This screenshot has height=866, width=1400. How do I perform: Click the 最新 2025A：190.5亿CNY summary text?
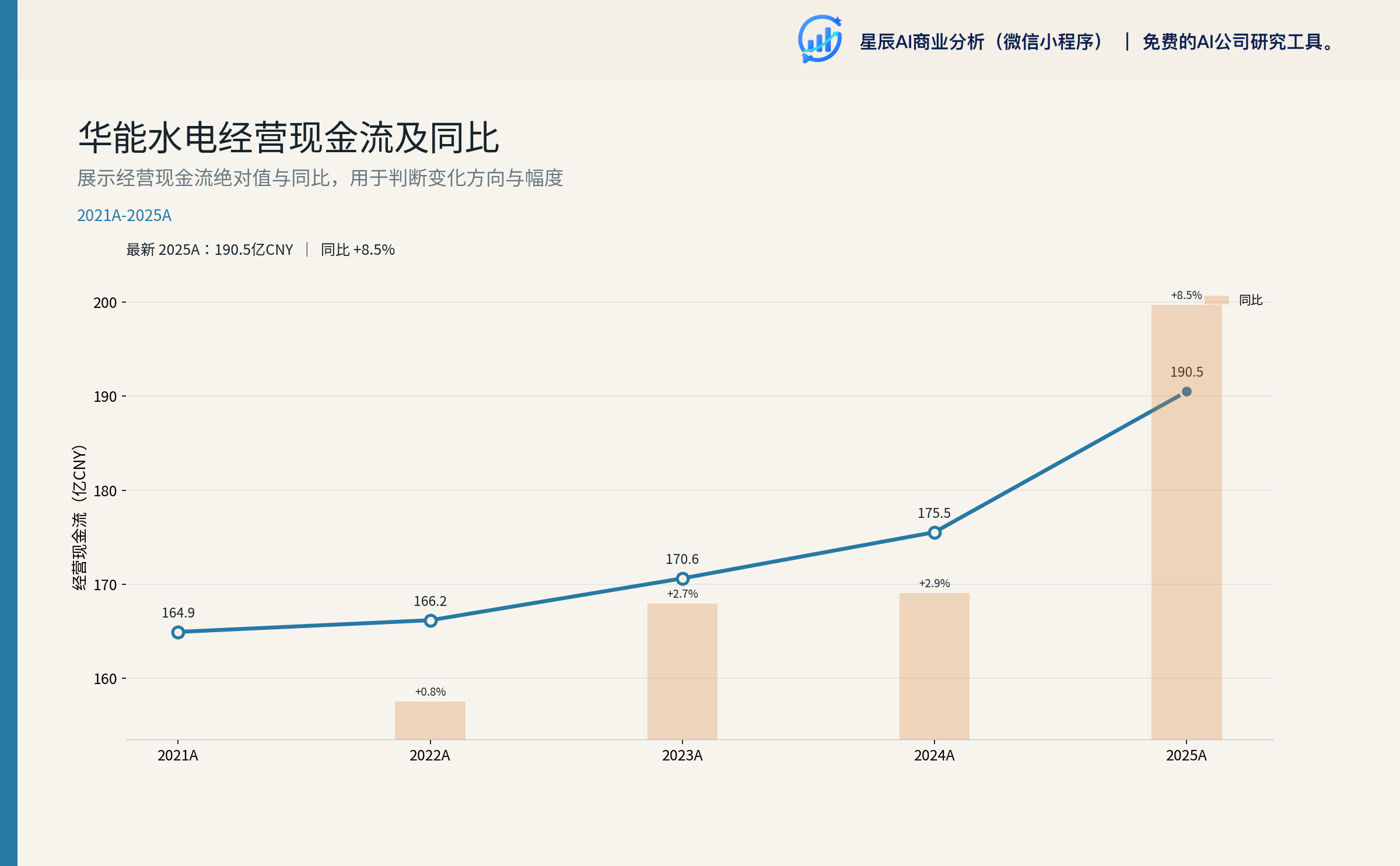(209, 250)
